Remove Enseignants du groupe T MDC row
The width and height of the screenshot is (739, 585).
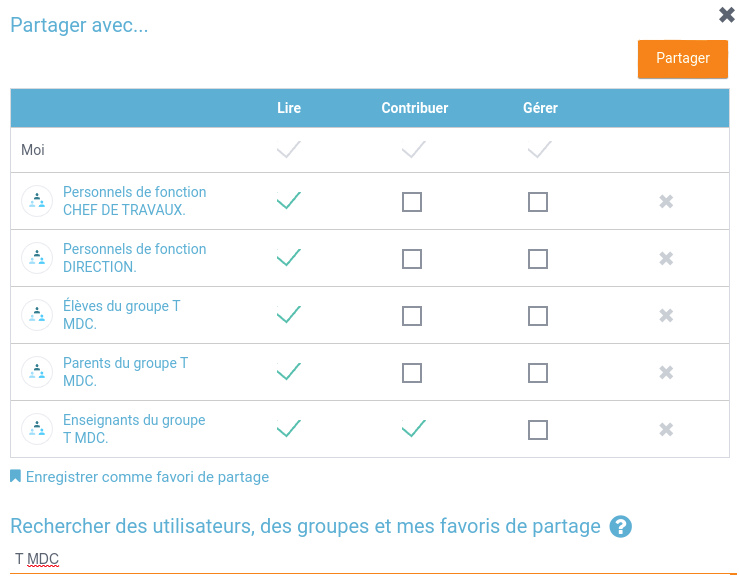pos(666,430)
